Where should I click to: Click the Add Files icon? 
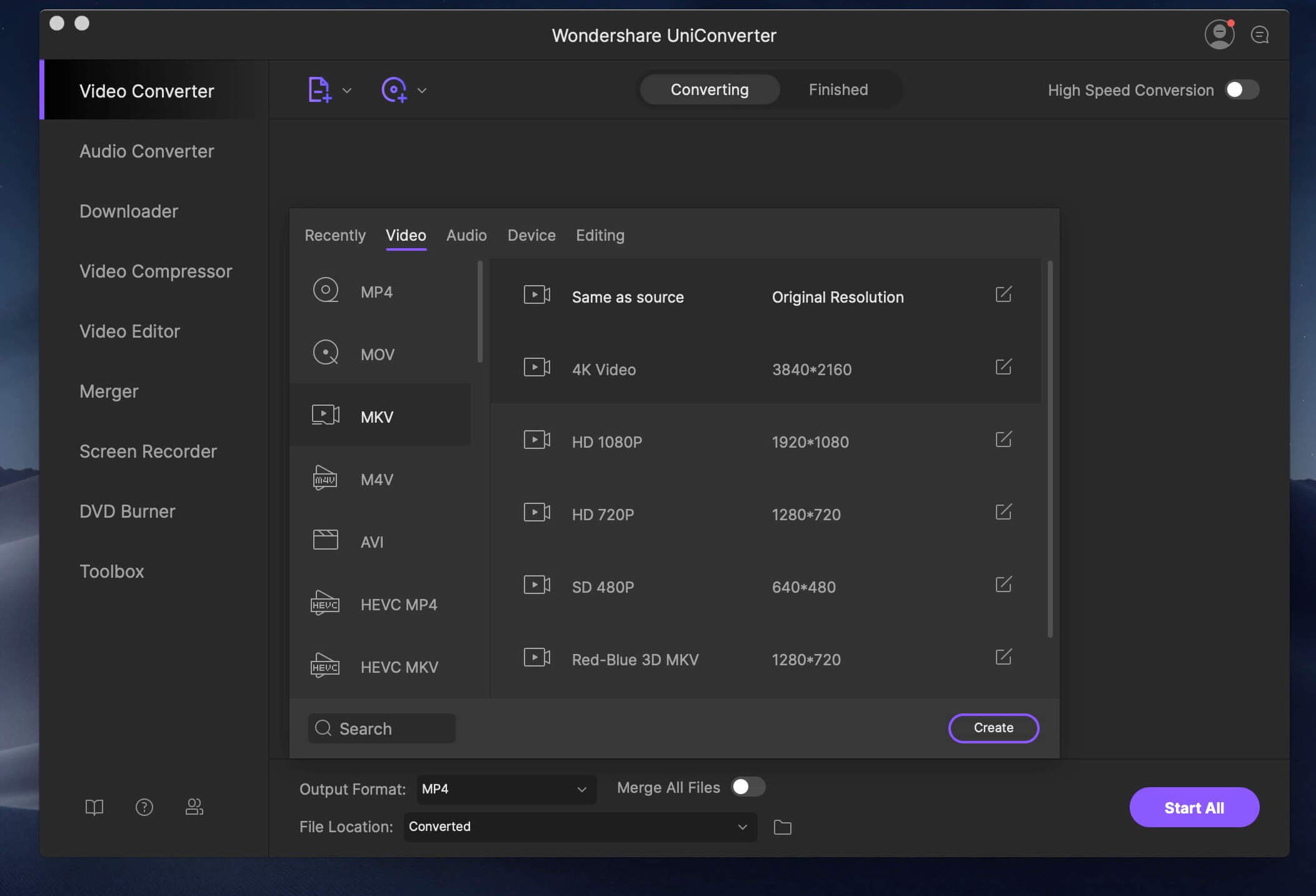[x=319, y=89]
